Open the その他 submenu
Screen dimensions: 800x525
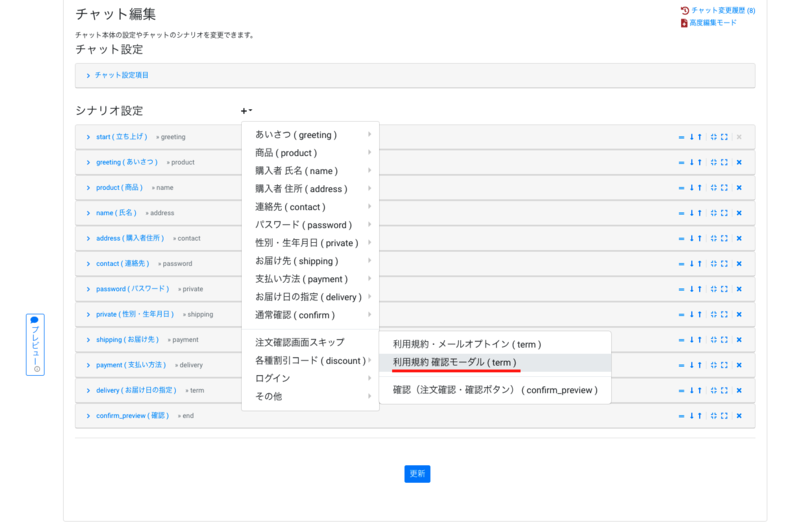(269, 396)
